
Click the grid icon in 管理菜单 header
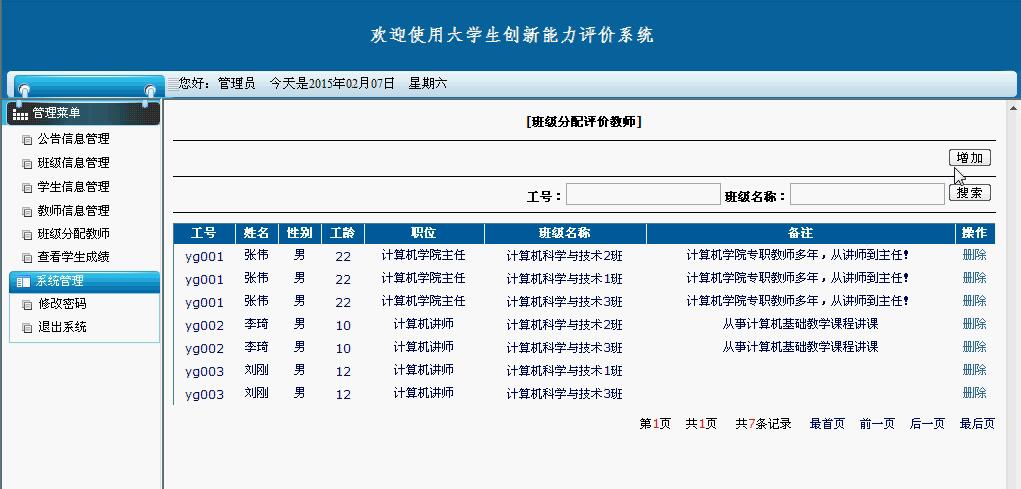pyautogui.click(x=20, y=114)
